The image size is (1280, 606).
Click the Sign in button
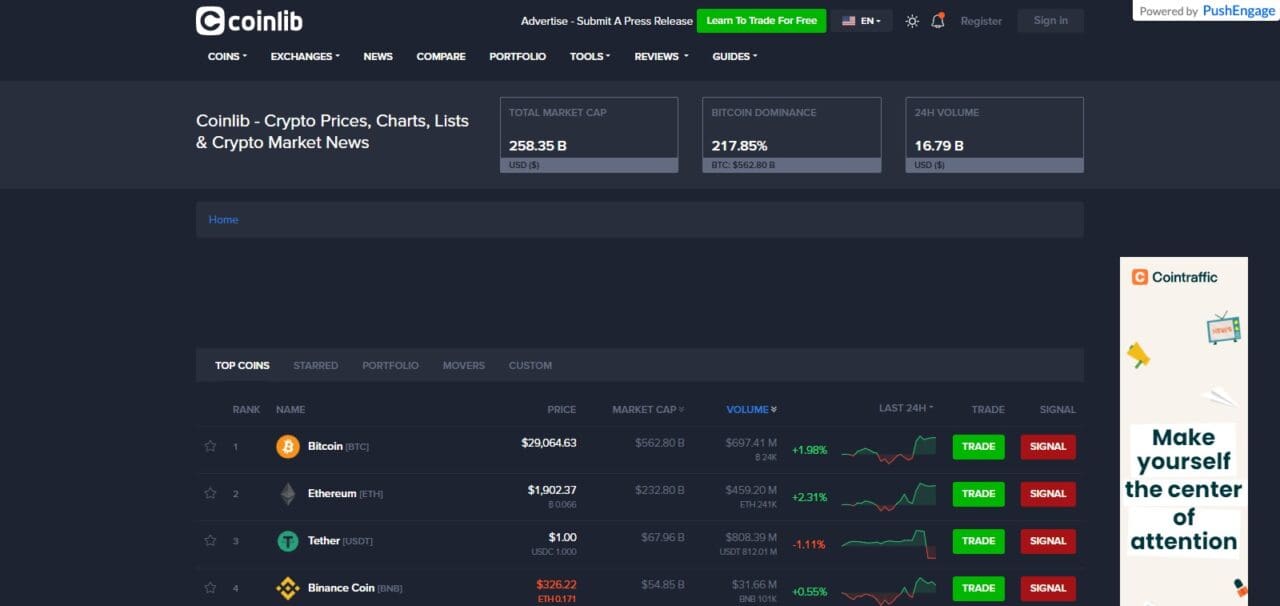(1050, 21)
